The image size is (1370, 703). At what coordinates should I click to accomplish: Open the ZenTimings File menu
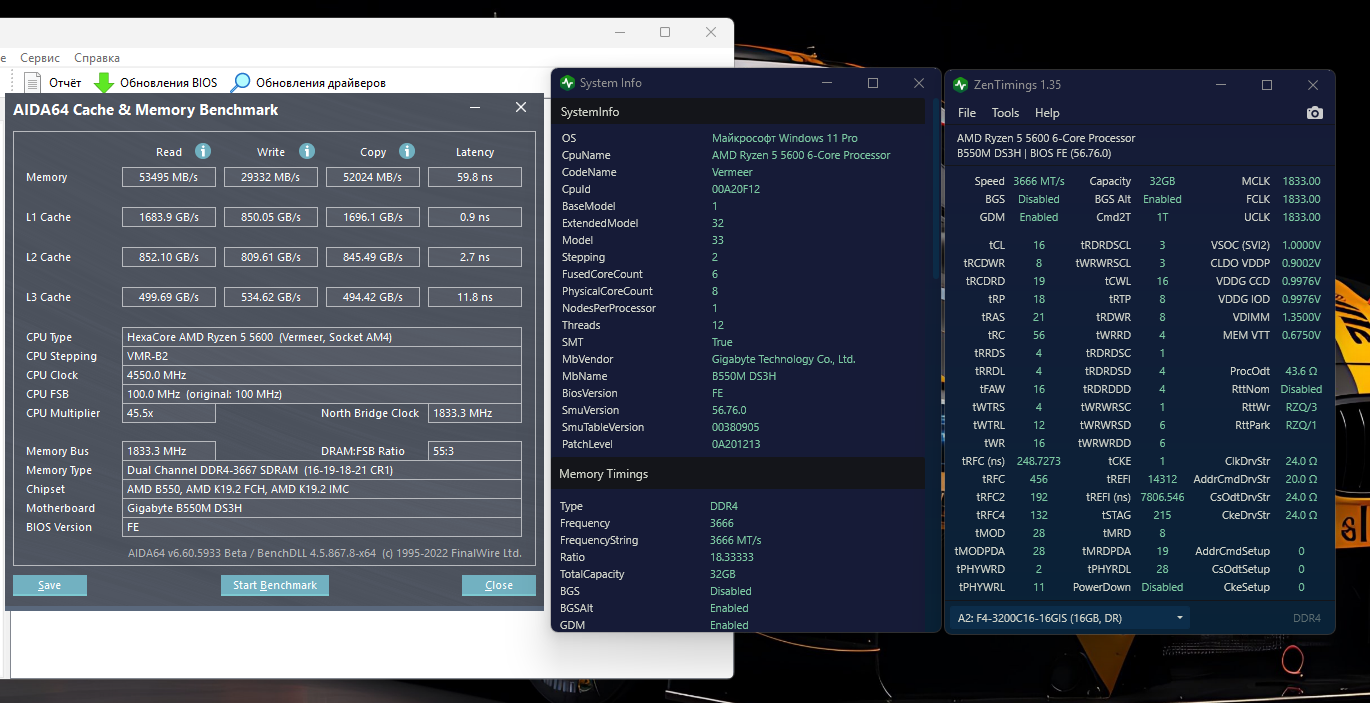967,113
